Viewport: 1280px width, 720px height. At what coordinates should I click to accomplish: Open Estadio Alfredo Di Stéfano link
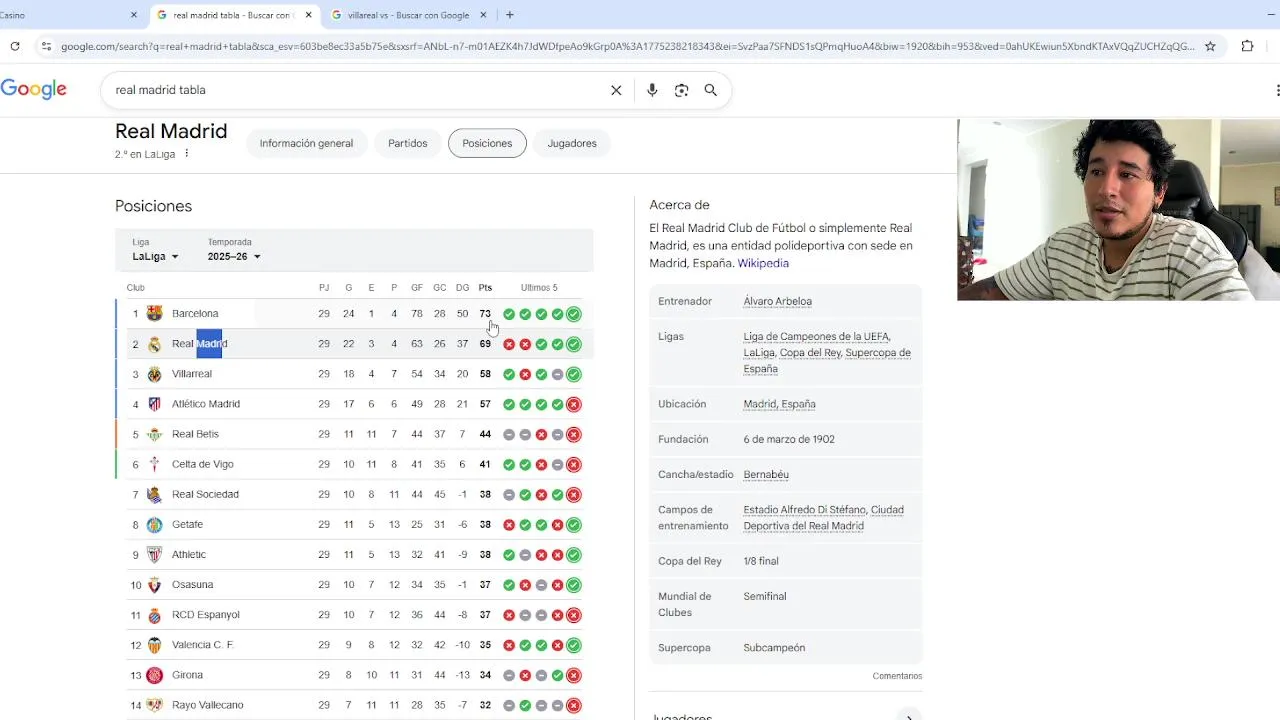coord(803,509)
